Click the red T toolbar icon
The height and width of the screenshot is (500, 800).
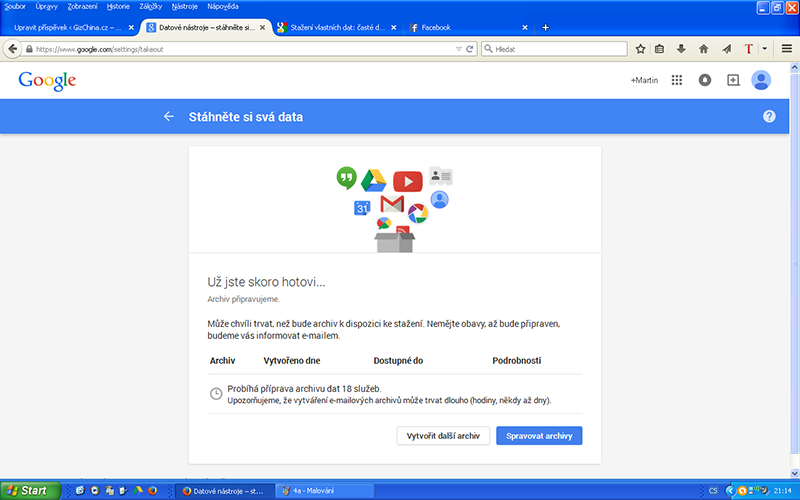748,49
